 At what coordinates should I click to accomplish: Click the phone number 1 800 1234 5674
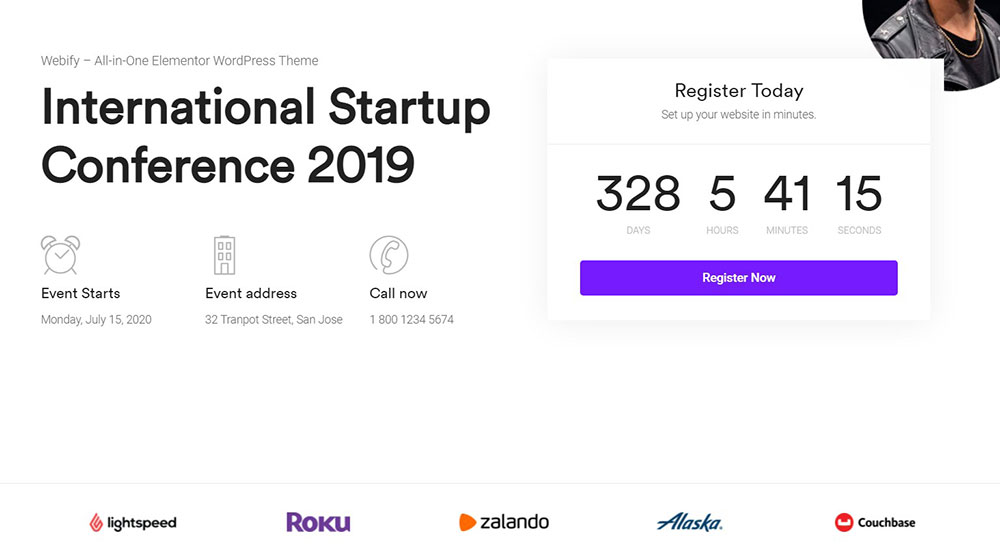tap(411, 319)
